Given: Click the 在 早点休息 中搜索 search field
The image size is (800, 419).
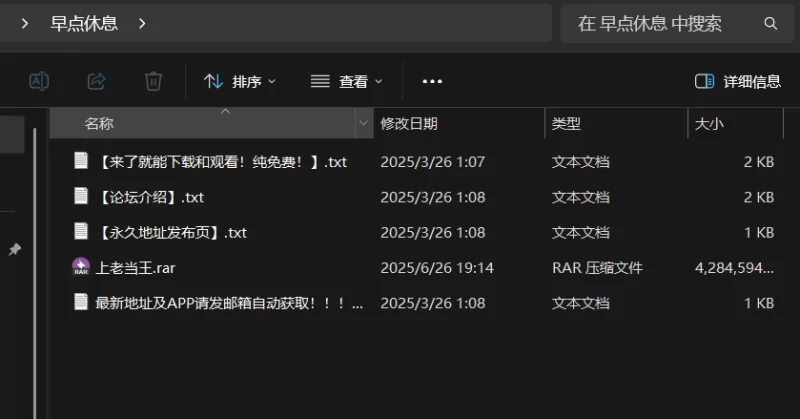Looking at the screenshot, I should click(x=677, y=23).
